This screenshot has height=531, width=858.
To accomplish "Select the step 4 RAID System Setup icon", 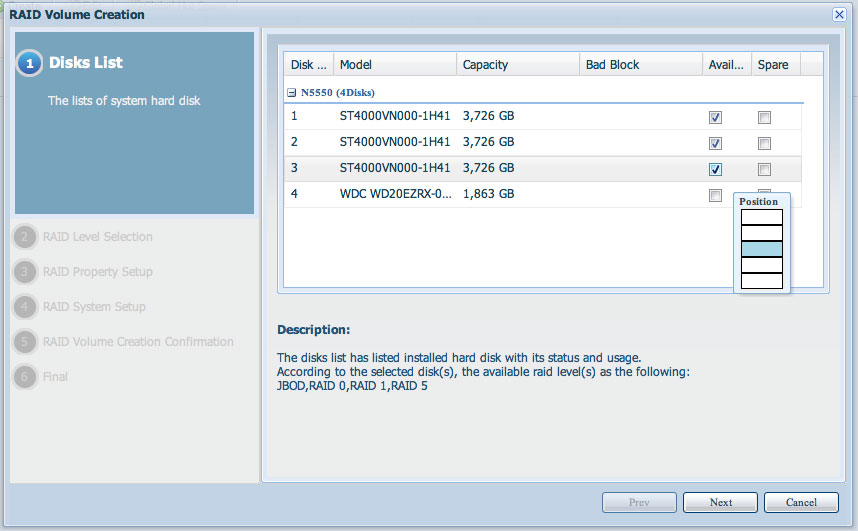I will (26, 307).
